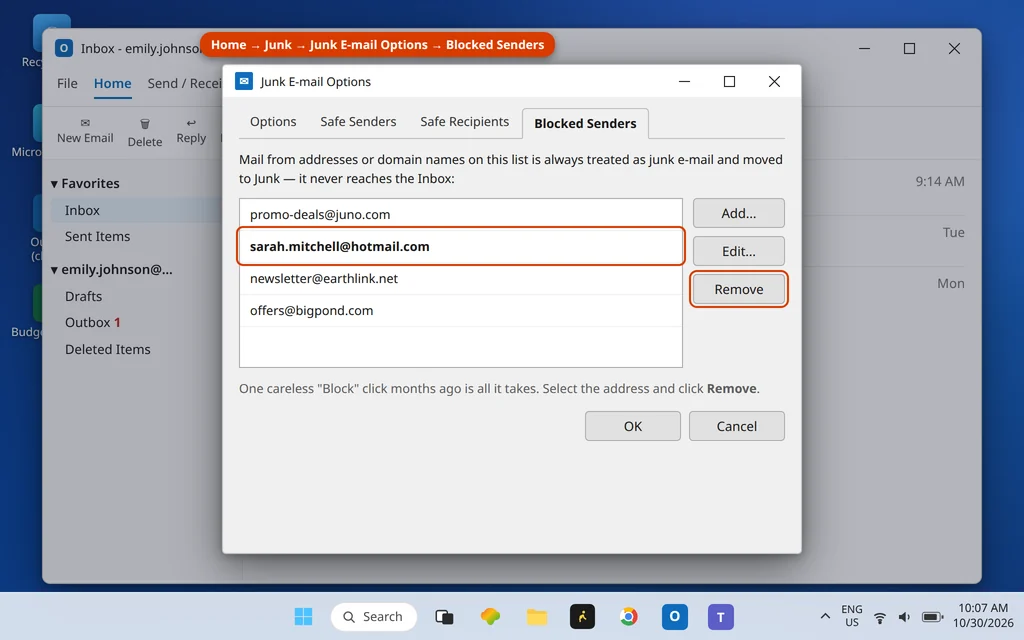Minimize the Junk E-mail Options dialog
Screen dimensions: 1024x640
point(684,81)
